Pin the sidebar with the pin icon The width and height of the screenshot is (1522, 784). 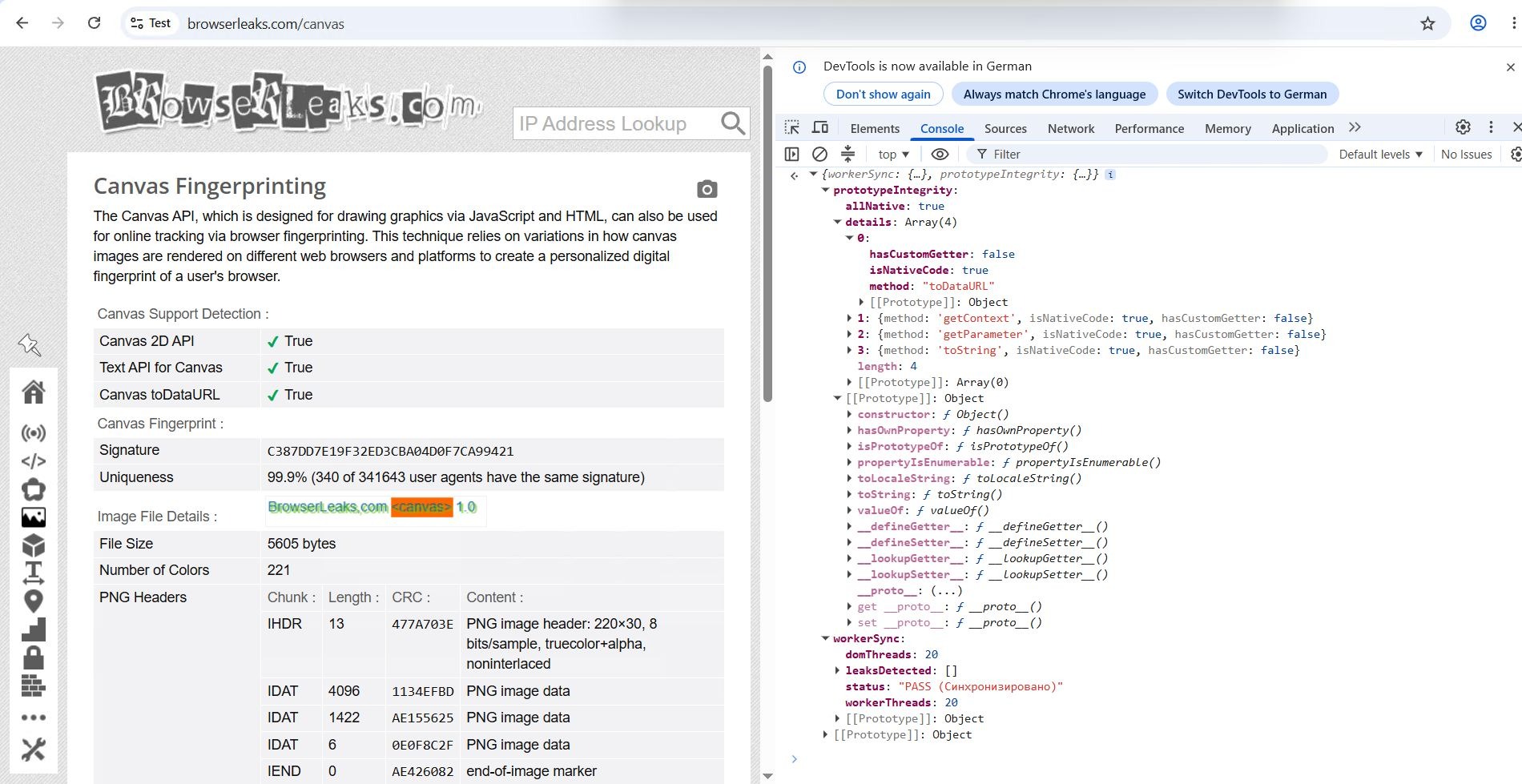tap(30, 345)
